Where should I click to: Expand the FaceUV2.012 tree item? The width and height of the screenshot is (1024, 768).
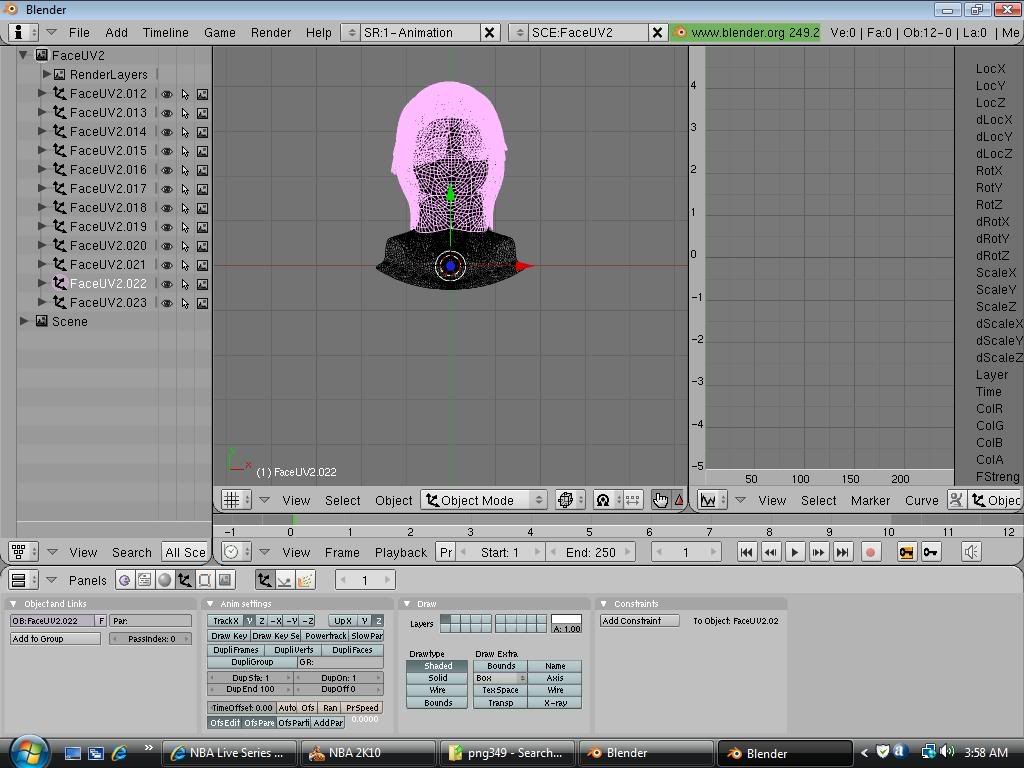click(42, 93)
